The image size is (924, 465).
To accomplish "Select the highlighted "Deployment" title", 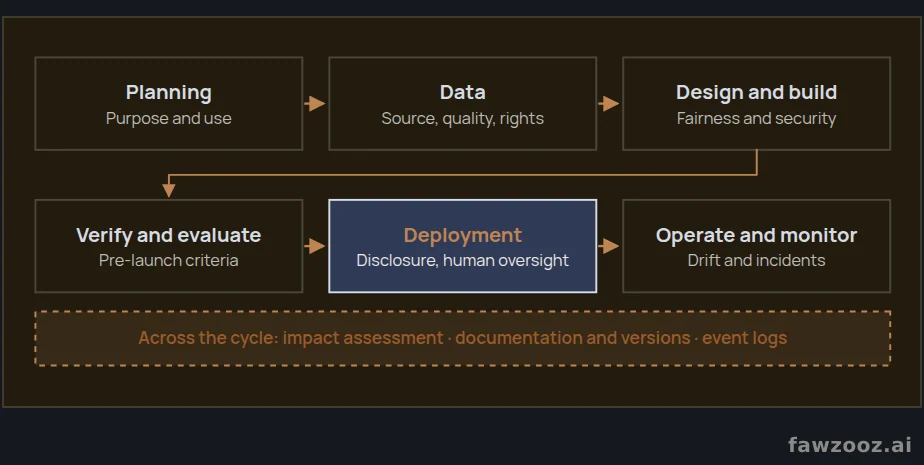I will [x=463, y=235].
